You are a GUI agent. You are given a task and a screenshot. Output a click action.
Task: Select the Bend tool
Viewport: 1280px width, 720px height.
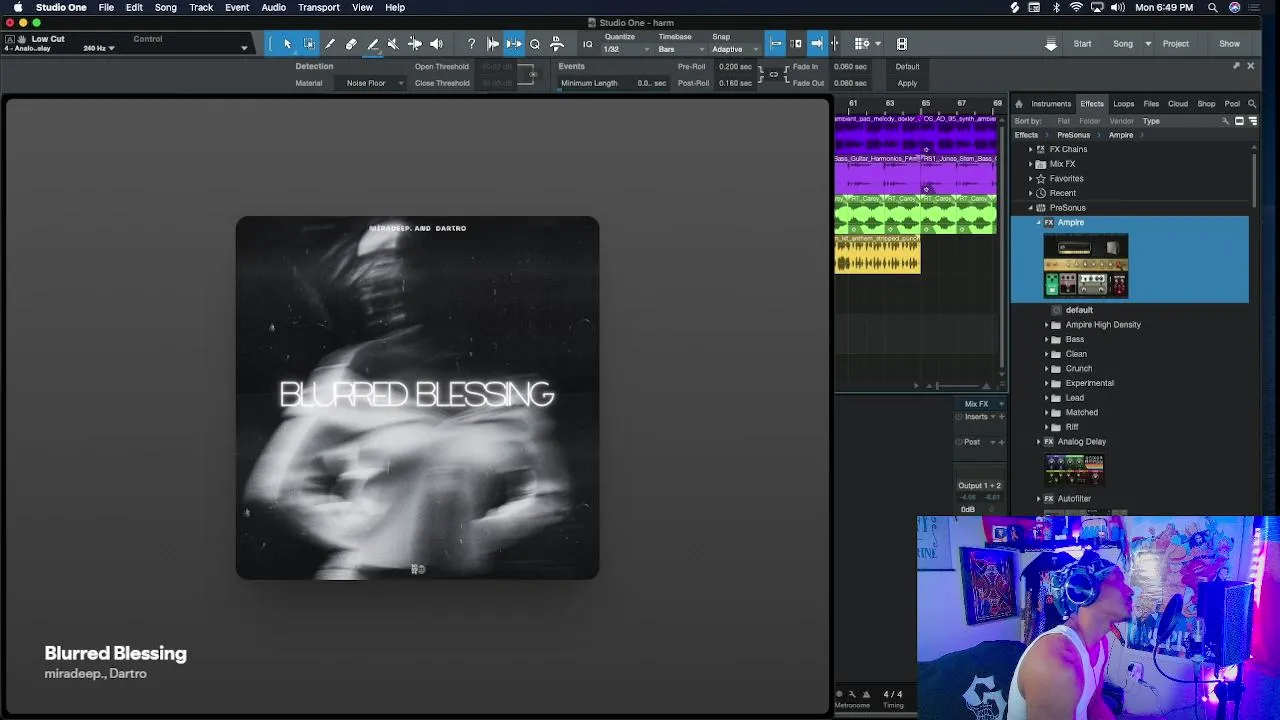(415, 44)
